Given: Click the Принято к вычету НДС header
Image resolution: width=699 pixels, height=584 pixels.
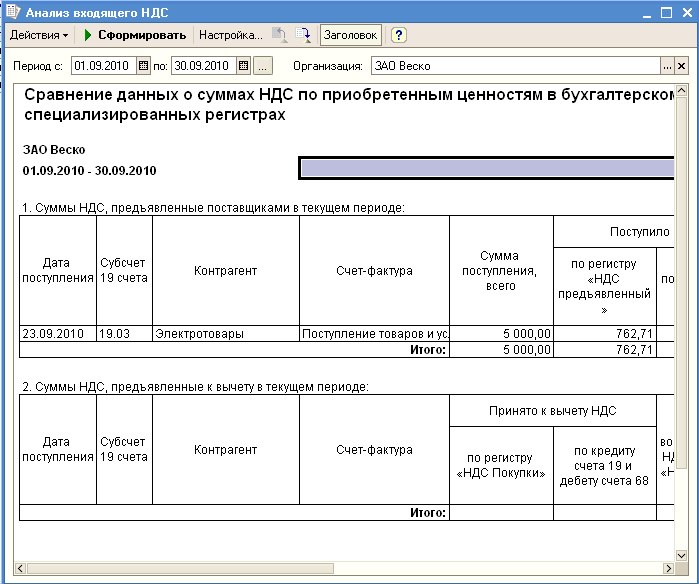Looking at the screenshot, I should tap(553, 411).
